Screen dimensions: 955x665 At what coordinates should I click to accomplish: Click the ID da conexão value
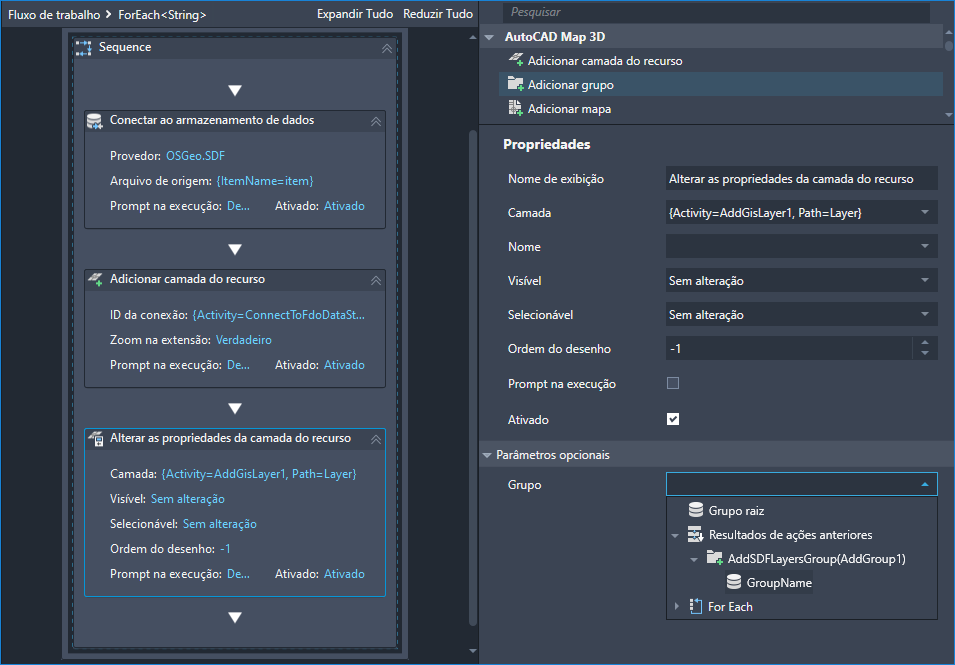click(x=279, y=315)
